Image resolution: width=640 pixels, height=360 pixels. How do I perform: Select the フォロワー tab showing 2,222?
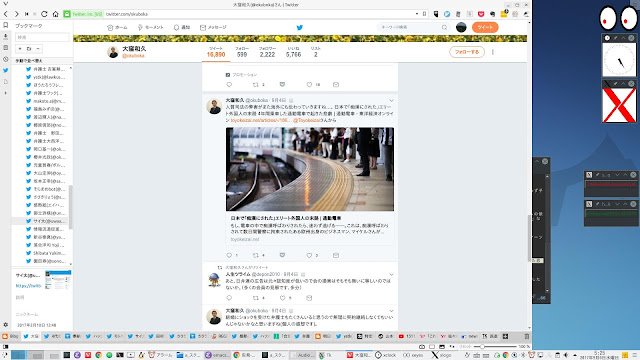click(x=267, y=52)
